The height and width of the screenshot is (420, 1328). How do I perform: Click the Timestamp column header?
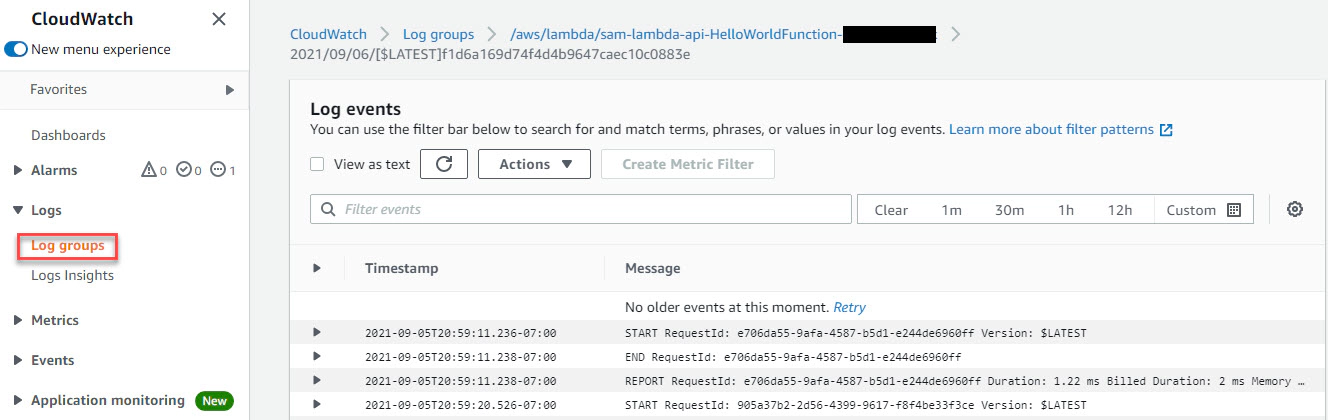coord(401,268)
